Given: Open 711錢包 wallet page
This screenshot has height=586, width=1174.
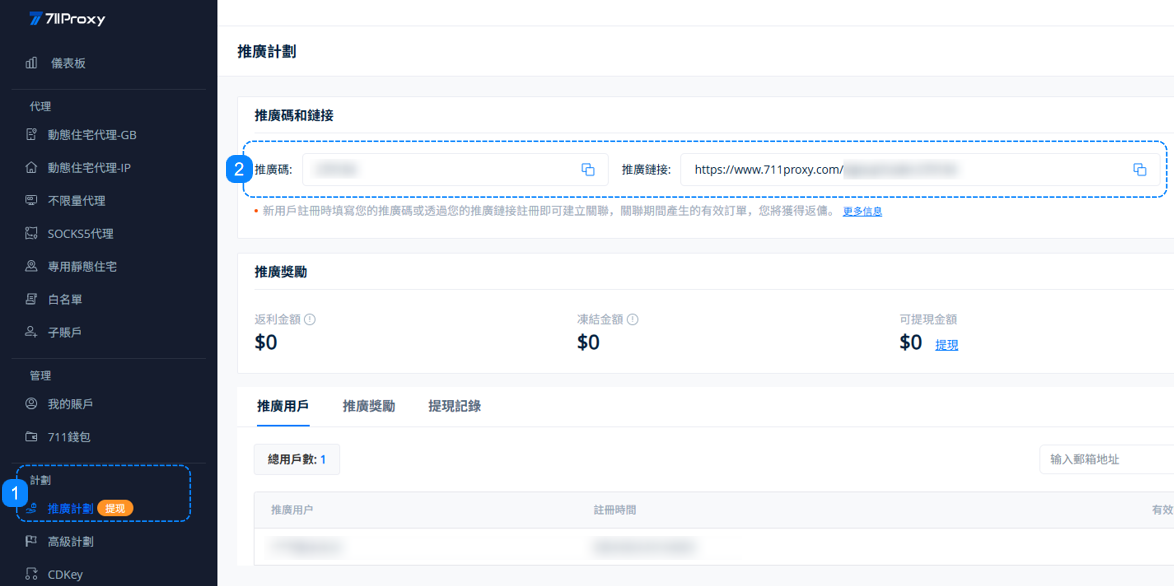Looking at the screenshot, I should 69,437.
